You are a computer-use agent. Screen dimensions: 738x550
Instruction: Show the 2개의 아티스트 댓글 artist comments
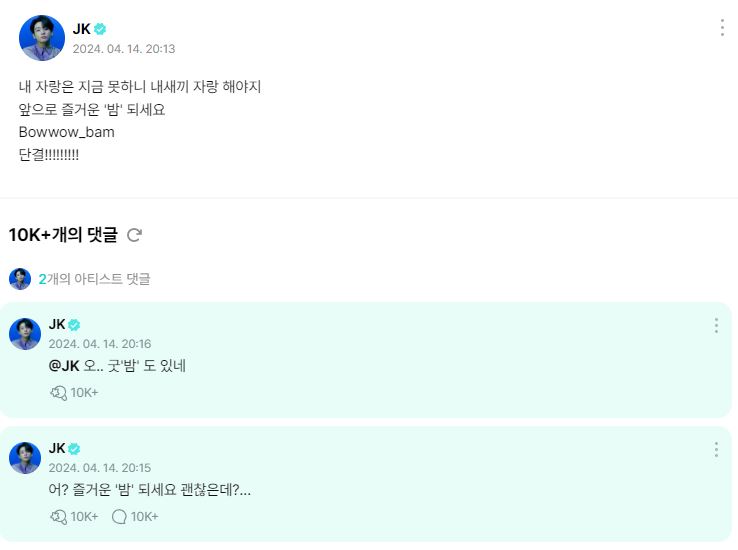click(x=94, y=279)
